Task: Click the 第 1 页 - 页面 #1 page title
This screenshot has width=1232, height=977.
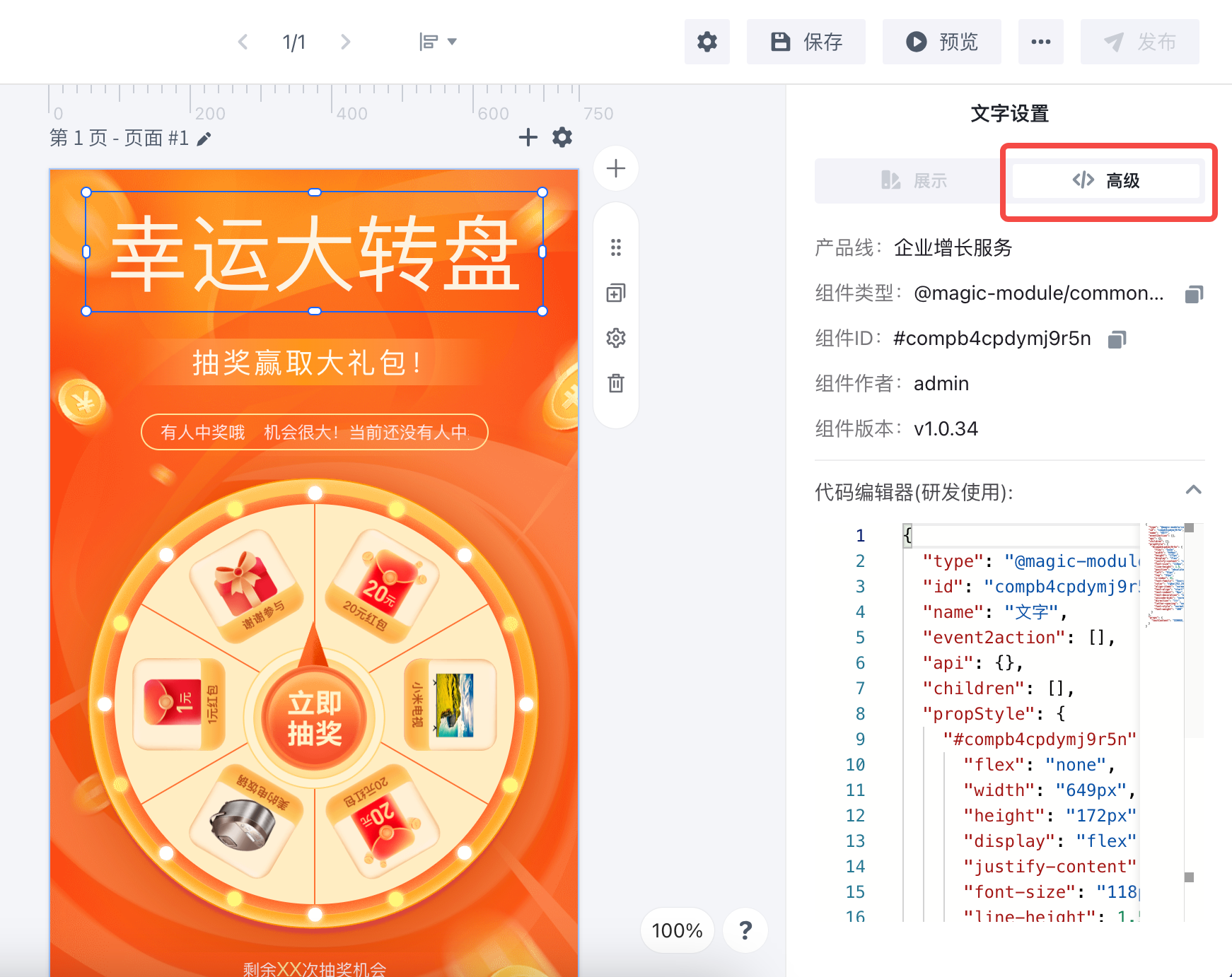Action: [x=119, y=138]
